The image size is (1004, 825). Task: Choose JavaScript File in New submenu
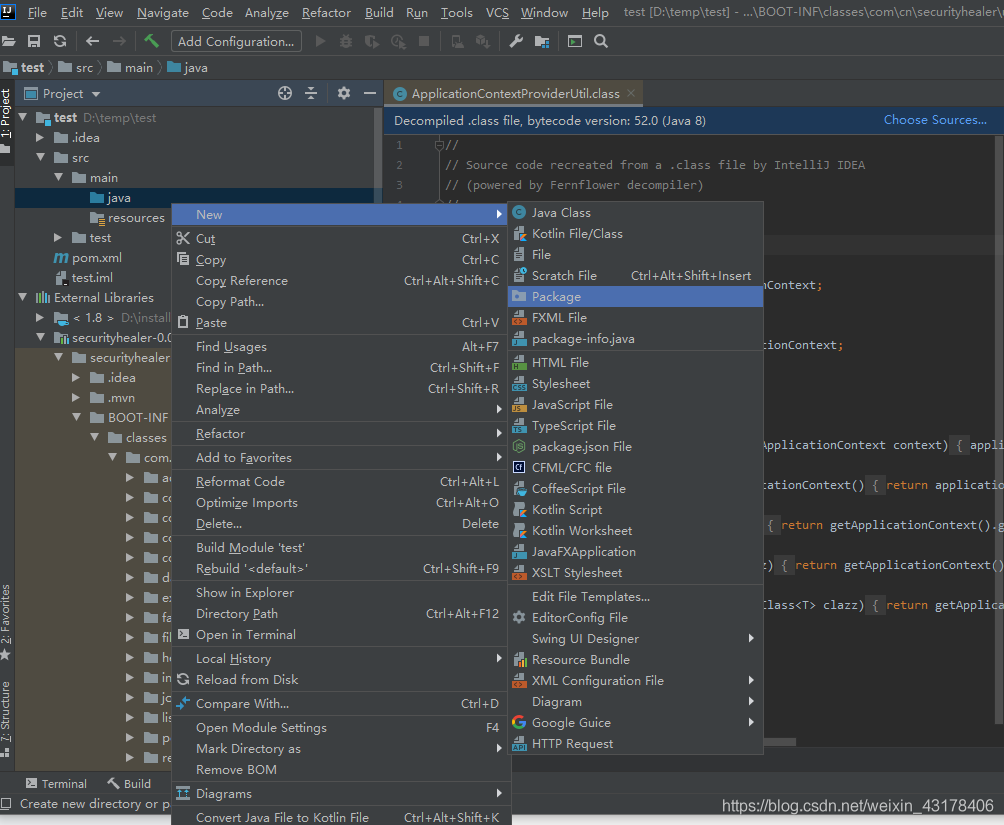point(635,405)
